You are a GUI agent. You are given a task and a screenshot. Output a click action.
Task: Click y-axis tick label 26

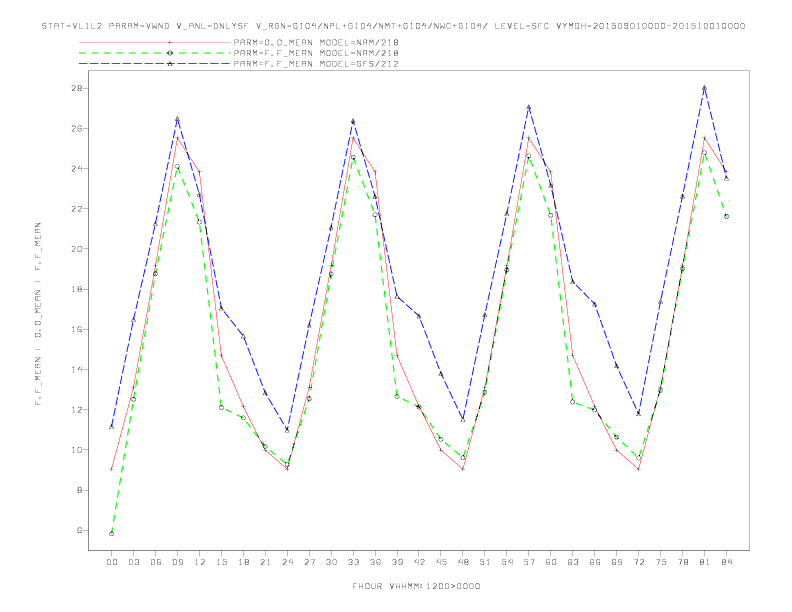[x=77, y=128]
